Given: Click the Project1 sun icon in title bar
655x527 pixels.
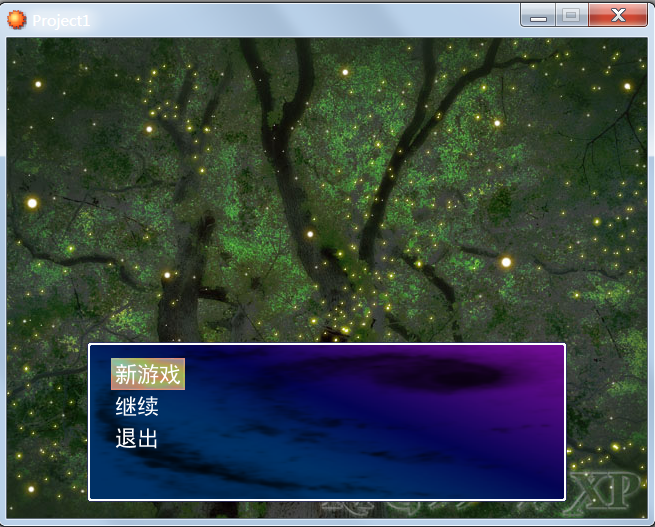Looking at the screenshot, I should pos(17,20).
